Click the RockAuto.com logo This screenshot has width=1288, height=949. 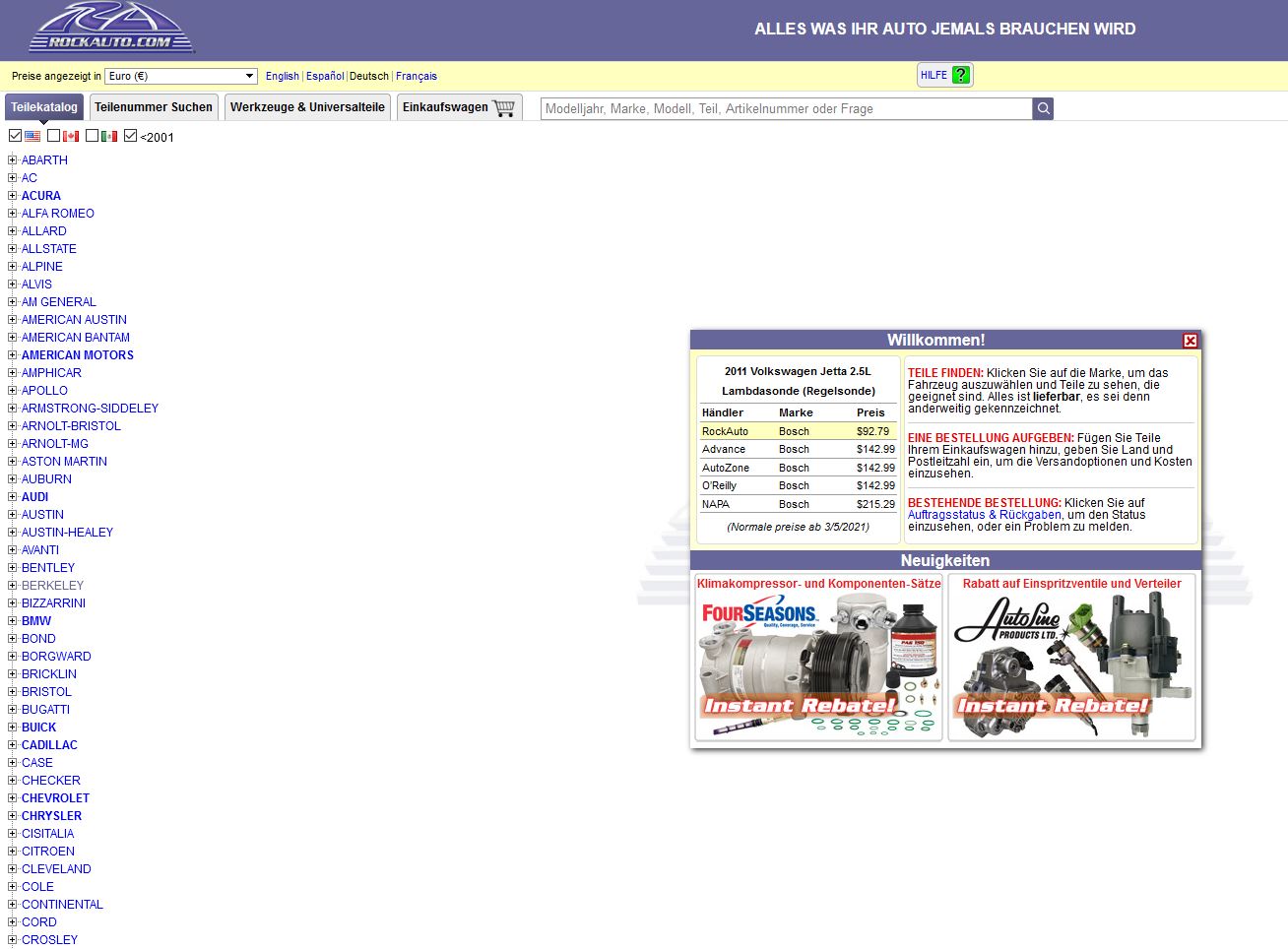click(x=111, y=28)
